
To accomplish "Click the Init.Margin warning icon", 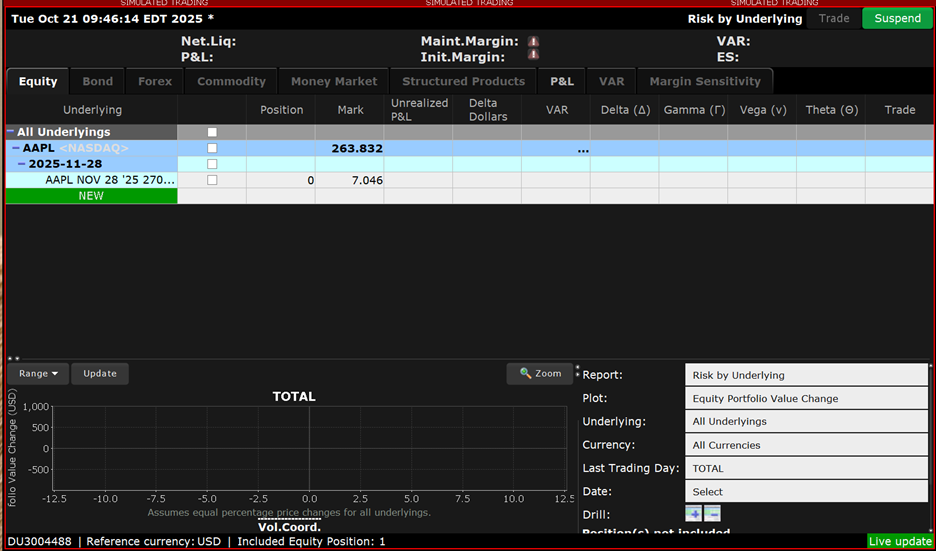I will [x=533, y=57].
